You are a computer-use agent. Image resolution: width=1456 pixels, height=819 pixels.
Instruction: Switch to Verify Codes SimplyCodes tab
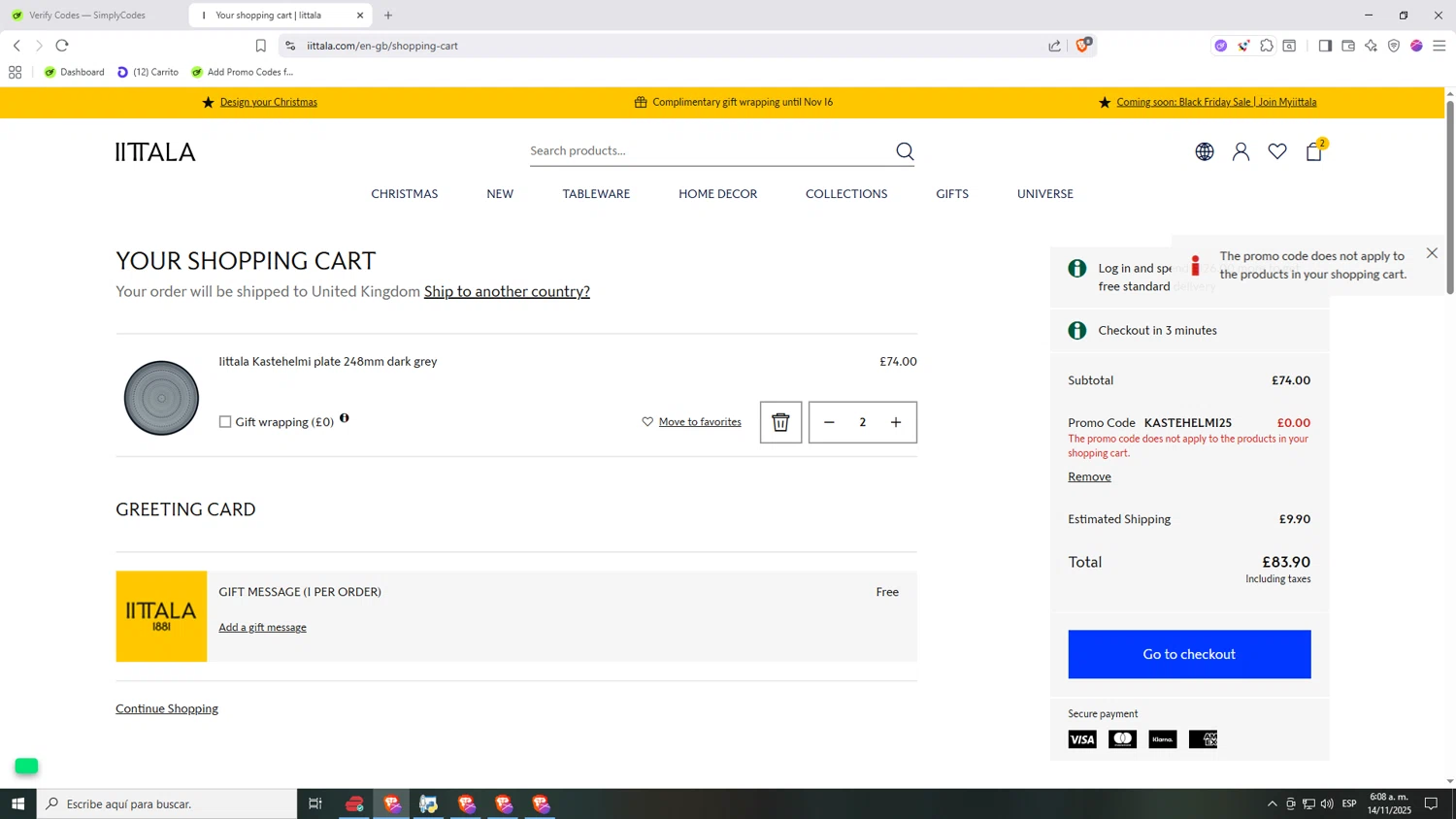tap(87, 16)
